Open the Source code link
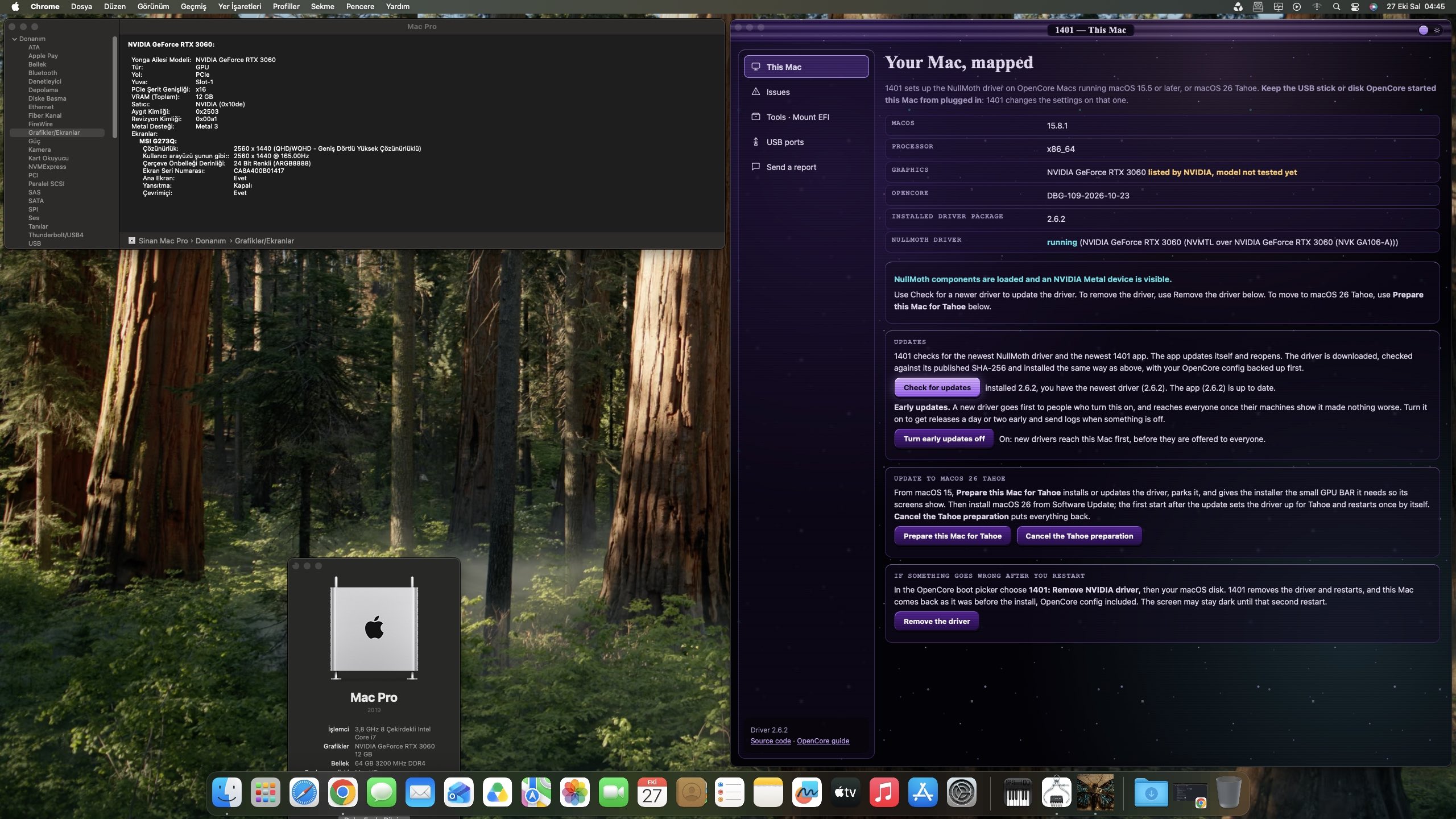Viewport: 1456px width, 819px height. coord(771,741)
